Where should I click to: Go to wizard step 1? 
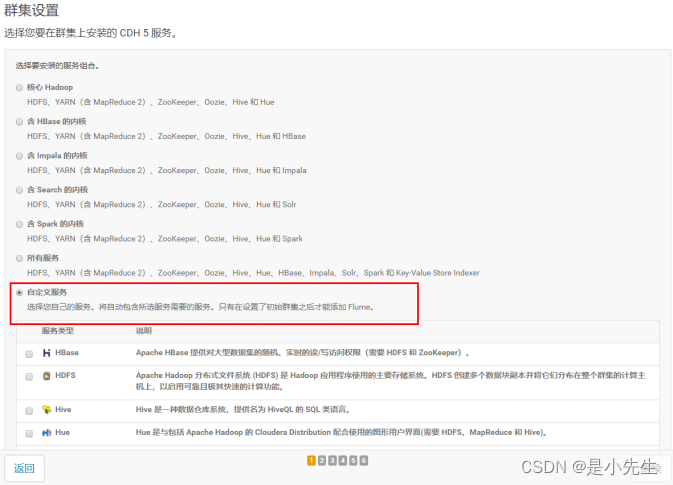click(x=311, y=461)
